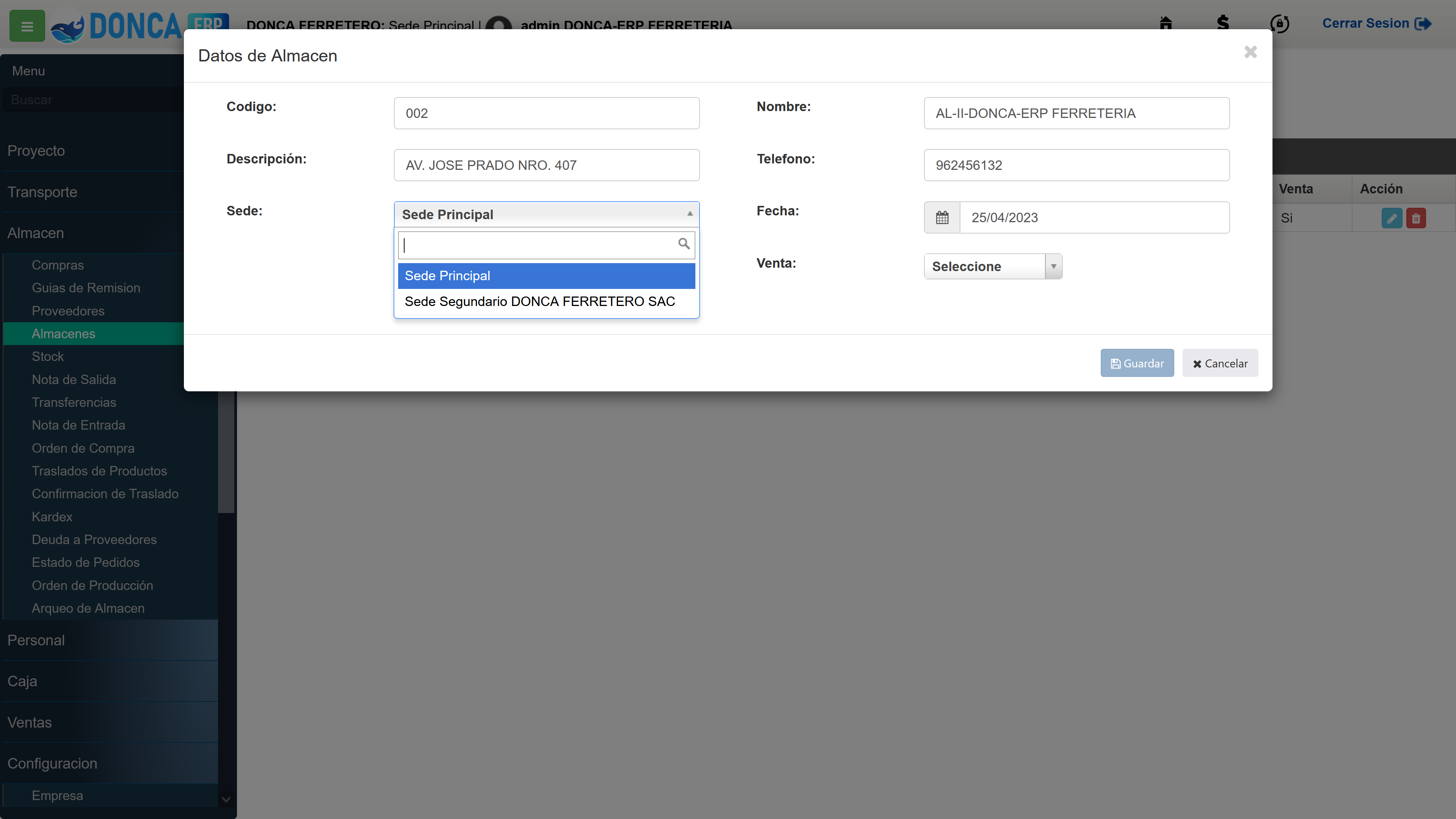This screenshot has width=1456, height=819.
Task: Click the Sede dropdown search box
Action: point(546,245)
